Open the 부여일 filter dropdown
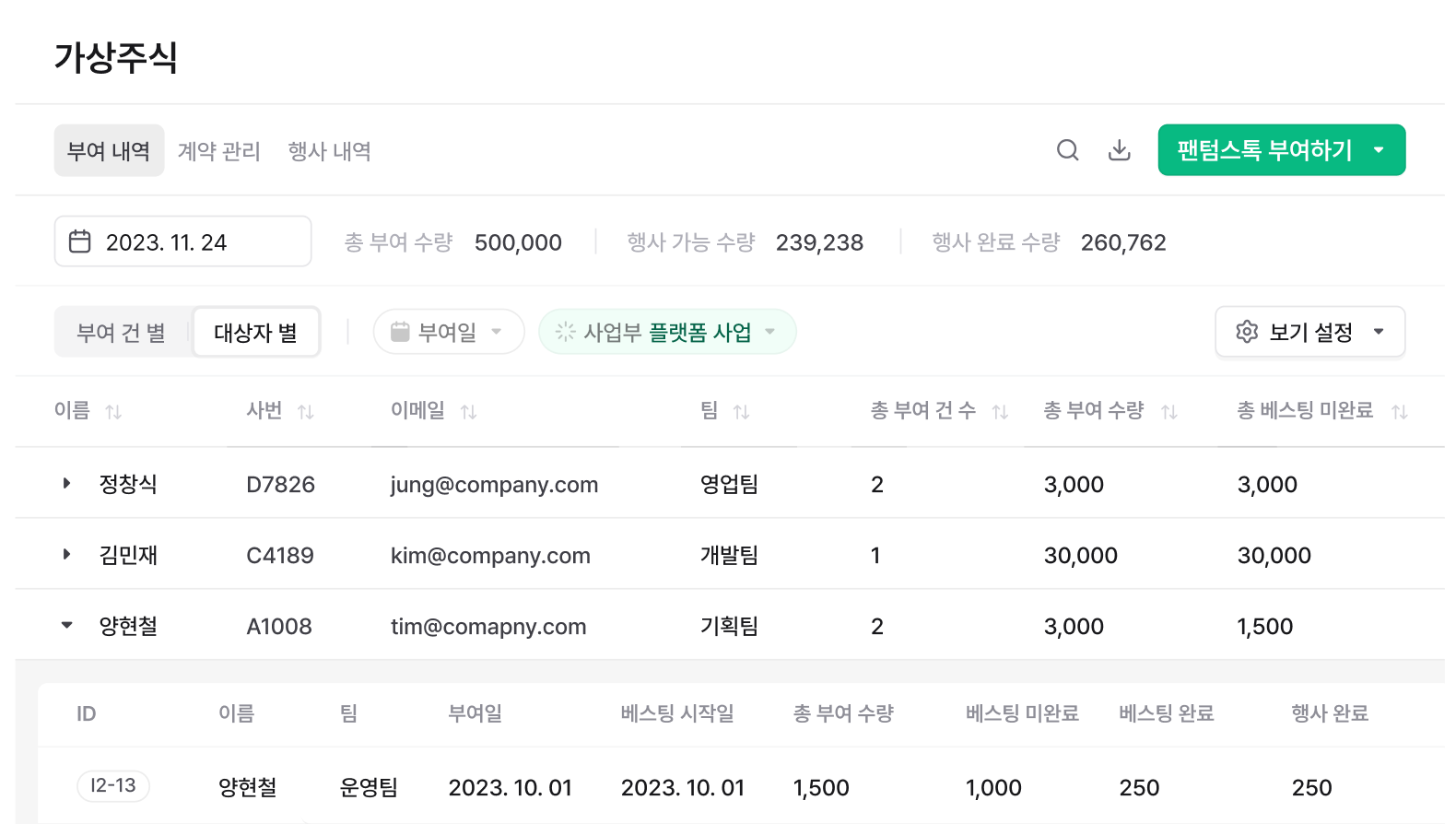 [x=449, y=332]
